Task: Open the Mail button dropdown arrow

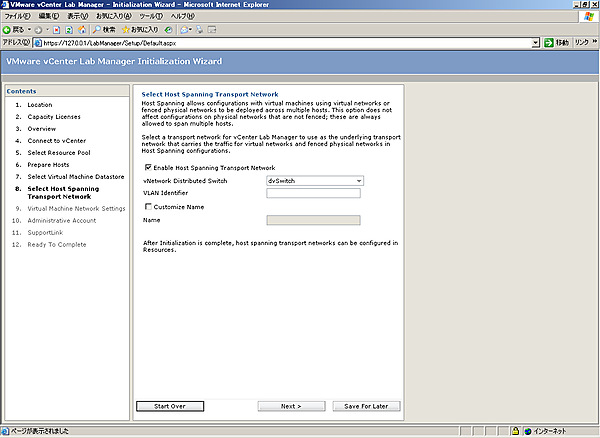Action: point(190,30)
